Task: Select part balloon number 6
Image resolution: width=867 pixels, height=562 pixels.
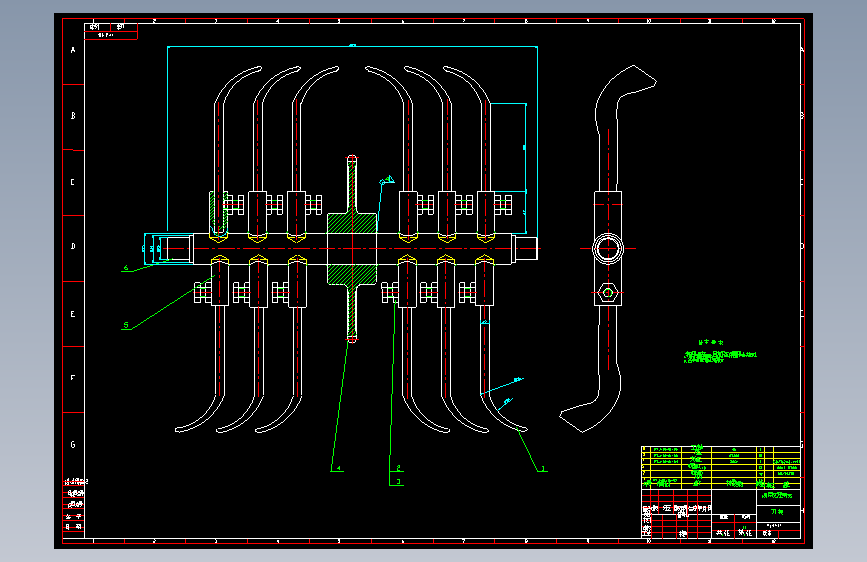Action: pos(126,268)
